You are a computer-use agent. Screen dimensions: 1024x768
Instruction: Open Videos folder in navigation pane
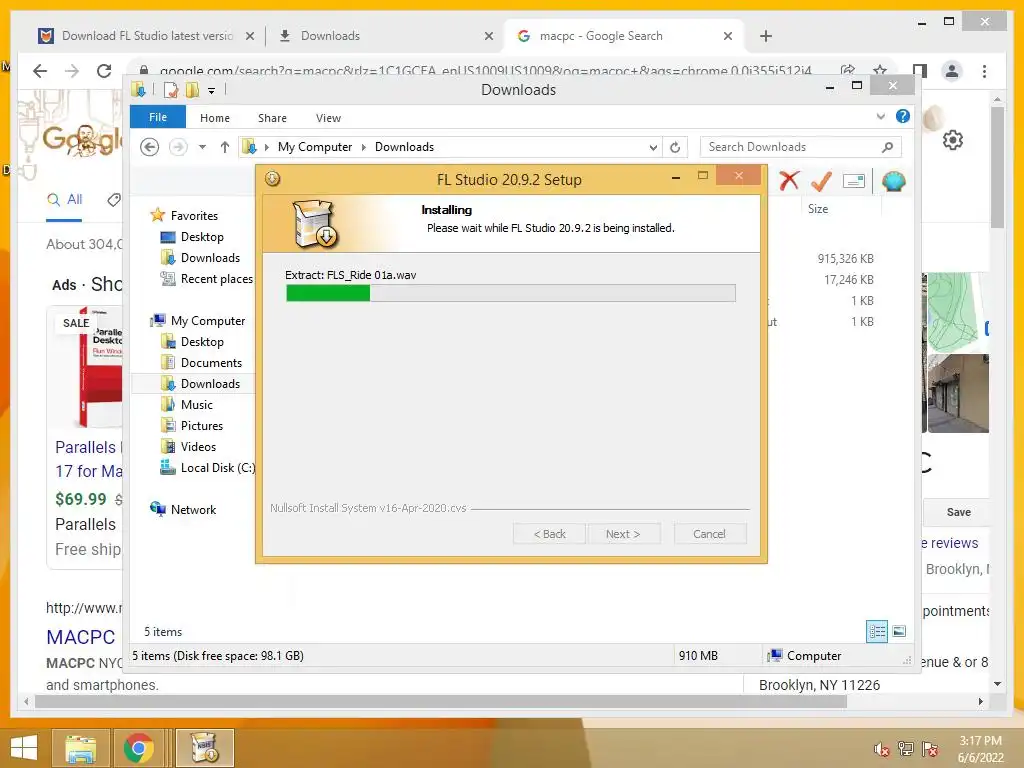[198, 447]
